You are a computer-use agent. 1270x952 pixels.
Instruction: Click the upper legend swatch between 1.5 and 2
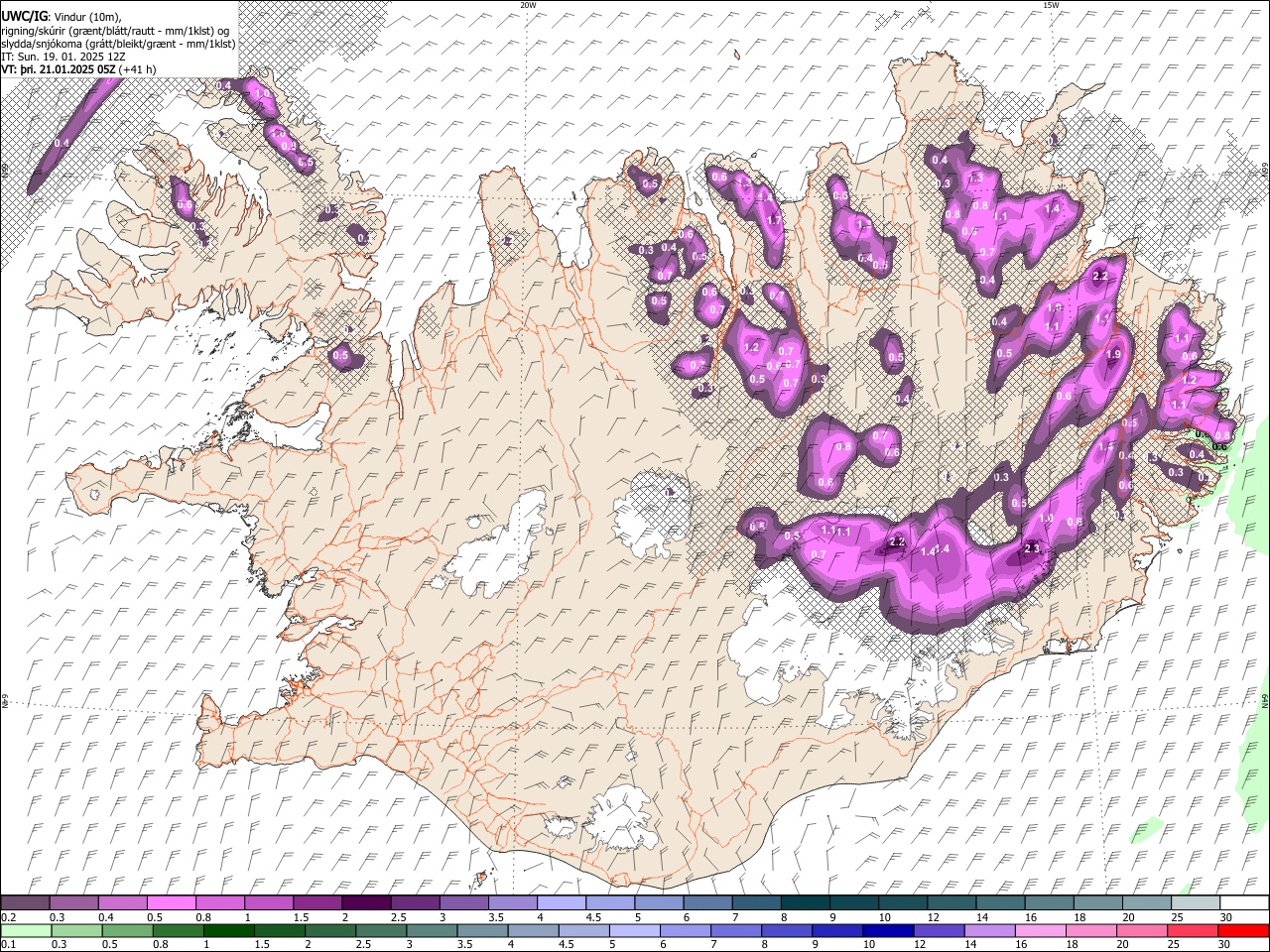317,903
